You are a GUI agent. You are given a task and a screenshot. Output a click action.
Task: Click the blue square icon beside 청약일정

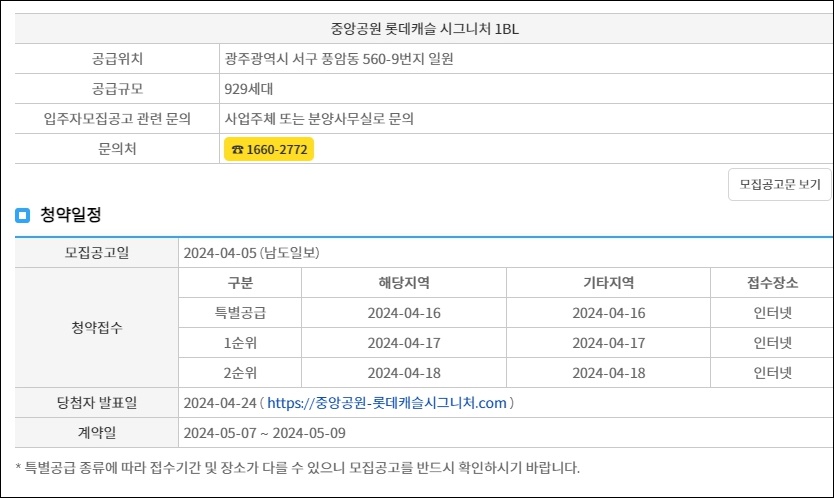pos(22,215)
